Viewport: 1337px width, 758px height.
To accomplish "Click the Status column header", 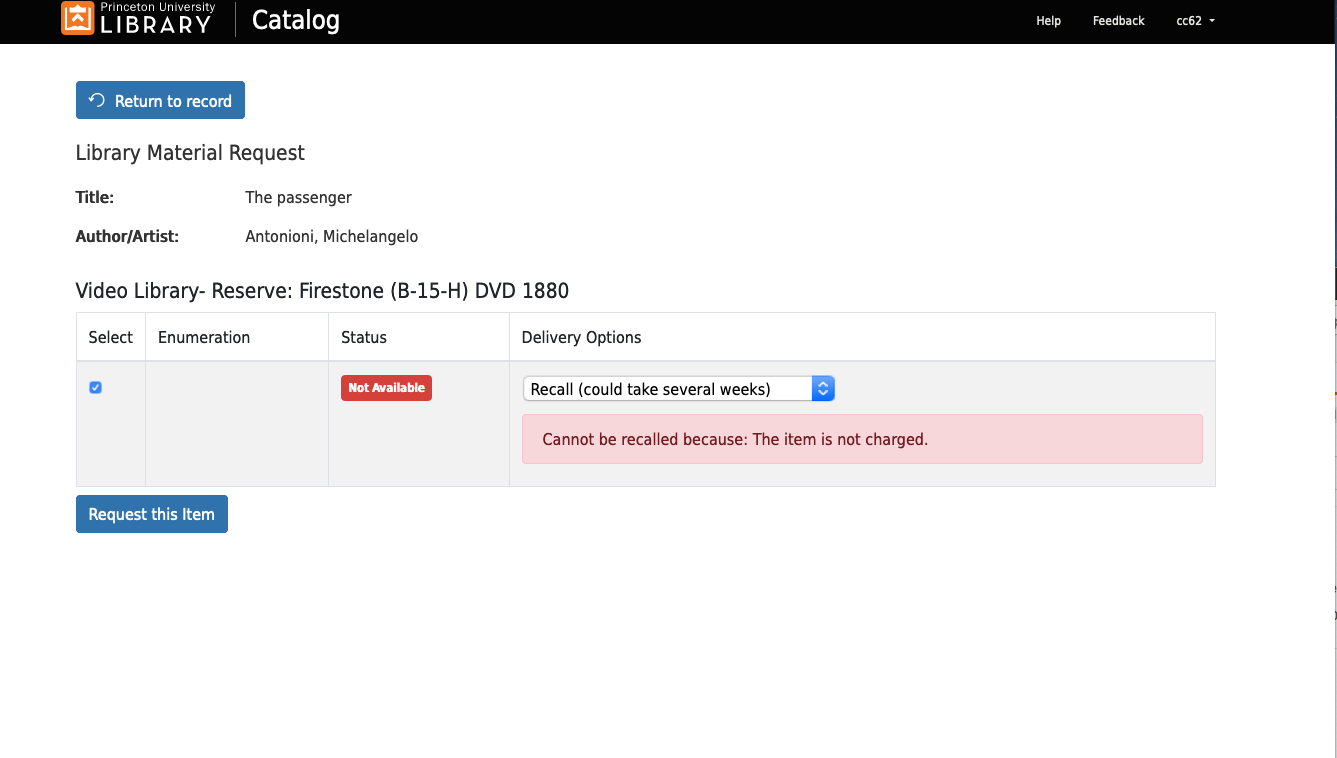I will point(363,337).
